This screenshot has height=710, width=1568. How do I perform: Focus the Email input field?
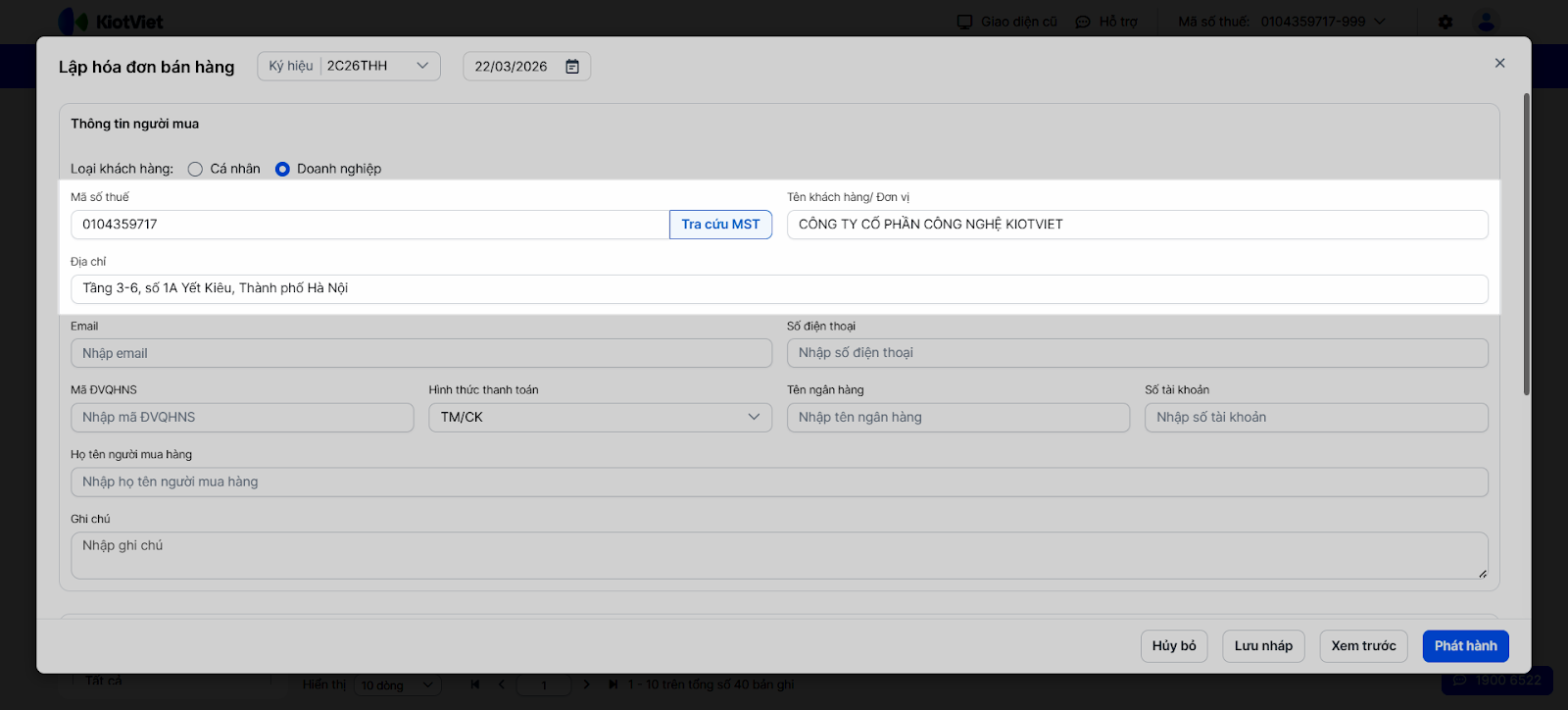(421, 353)
